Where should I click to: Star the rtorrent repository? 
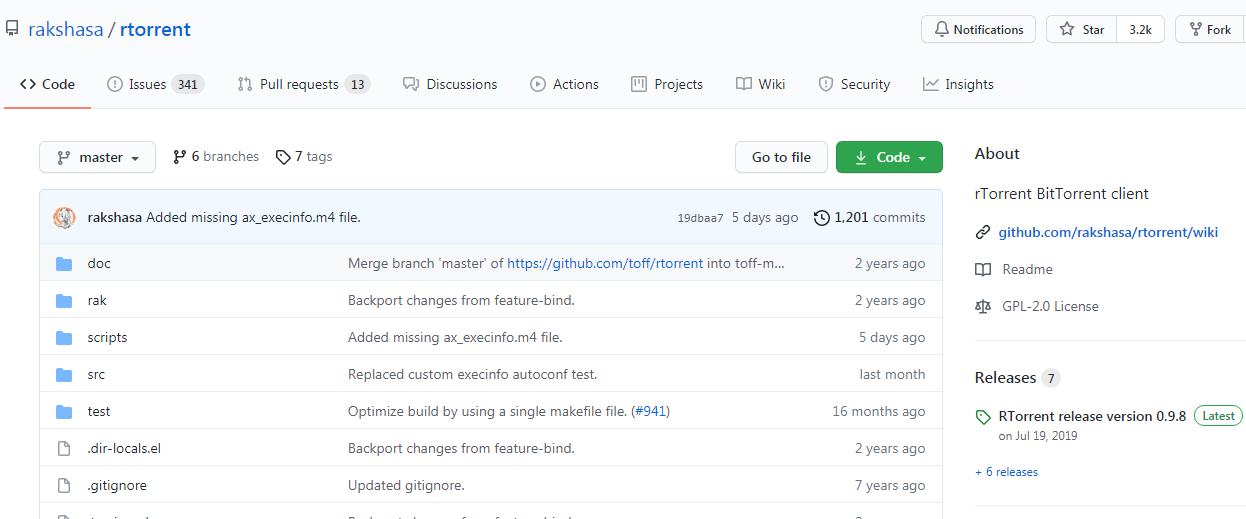(1082, 29)
